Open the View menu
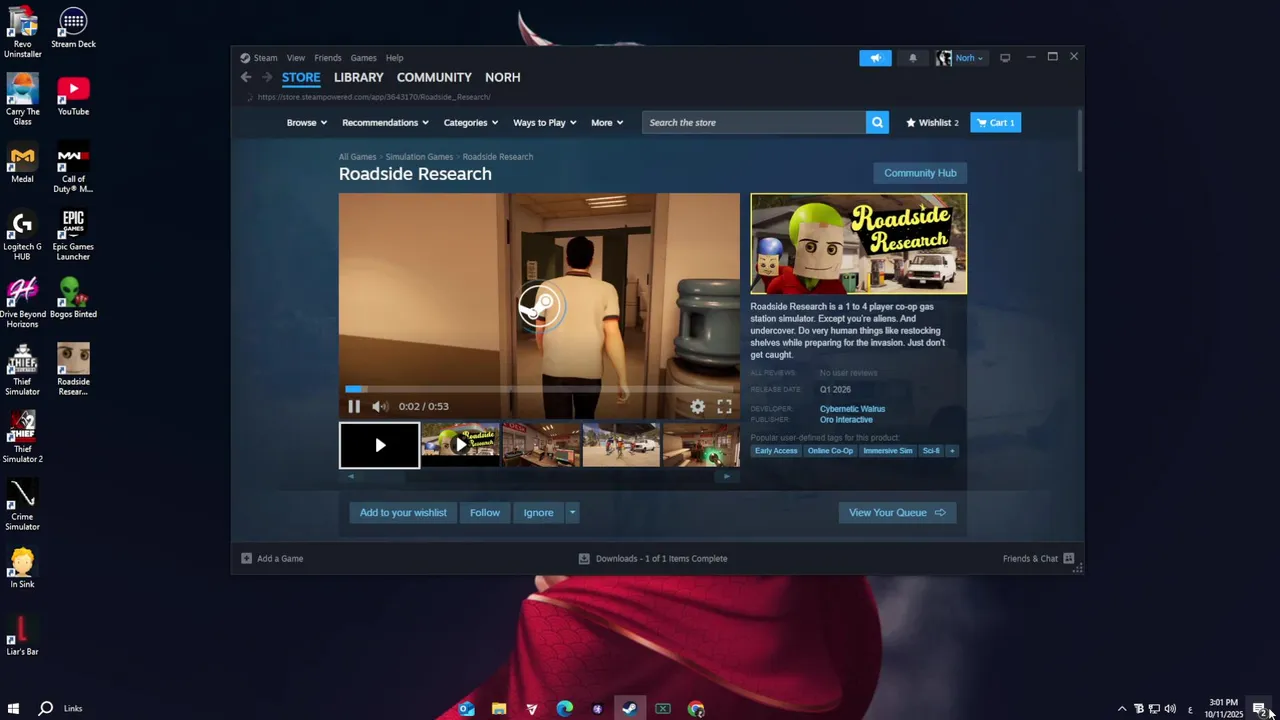This screenshot has height=720, width=1280. click(296, 58)
